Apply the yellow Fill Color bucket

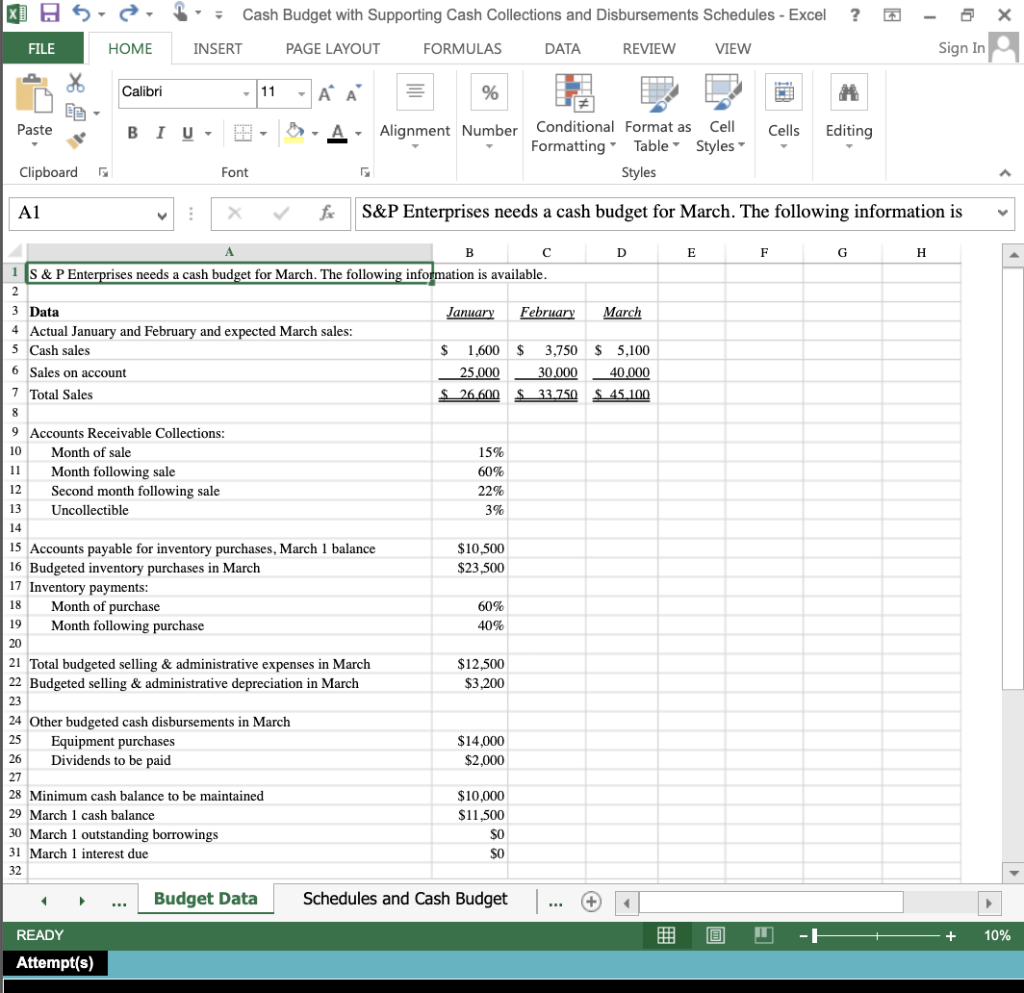pos(295,133)
